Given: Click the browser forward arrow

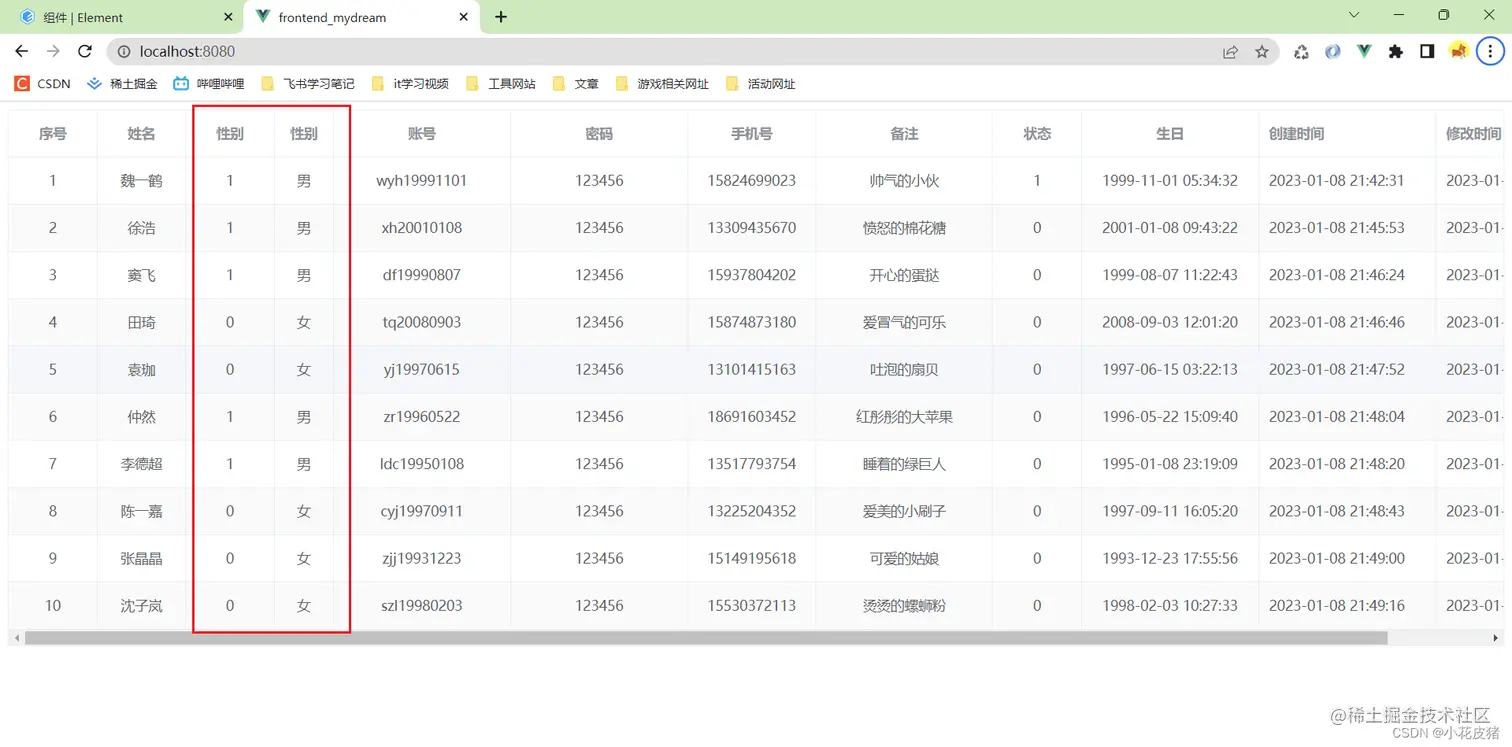Looking at the screenshot, I should [x=53, y=52].
